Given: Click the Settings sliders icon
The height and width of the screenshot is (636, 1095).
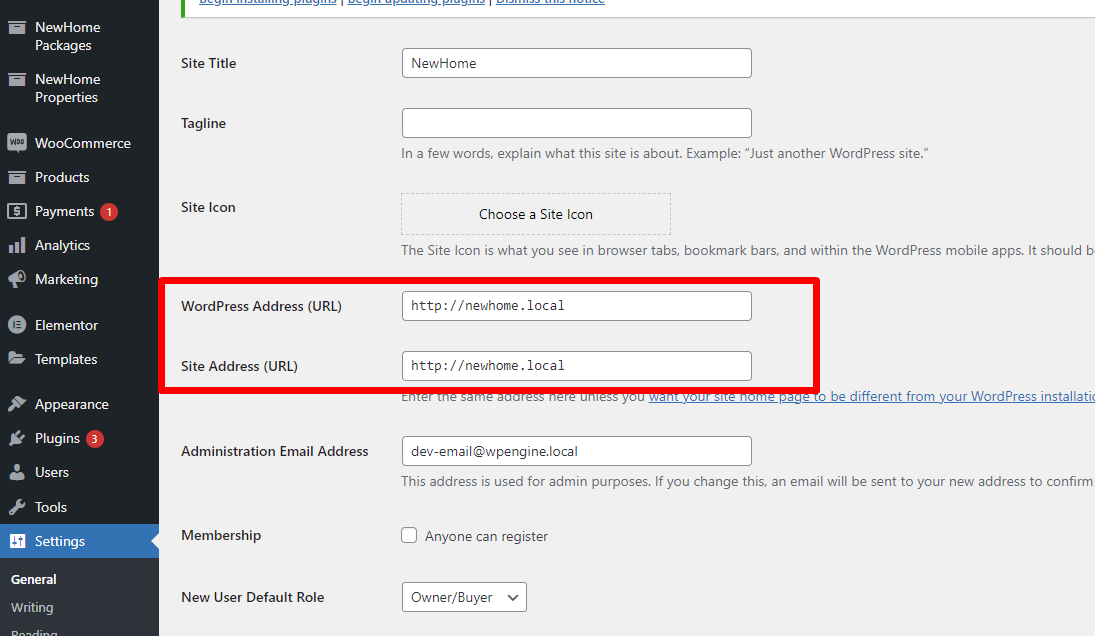Looking at the screenshot, I should click(x=17, y=541).
